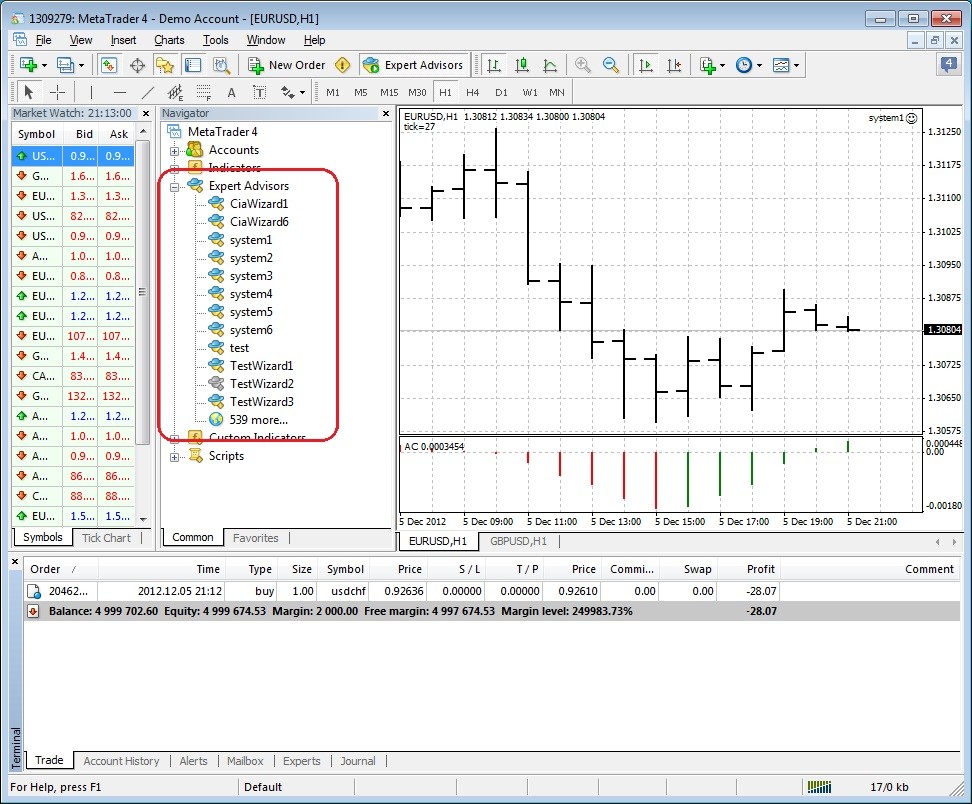The image size is (972, 804).
Task: Sort orders by the Profit column header
Action: pyautogui.click(x=761, y=569)
